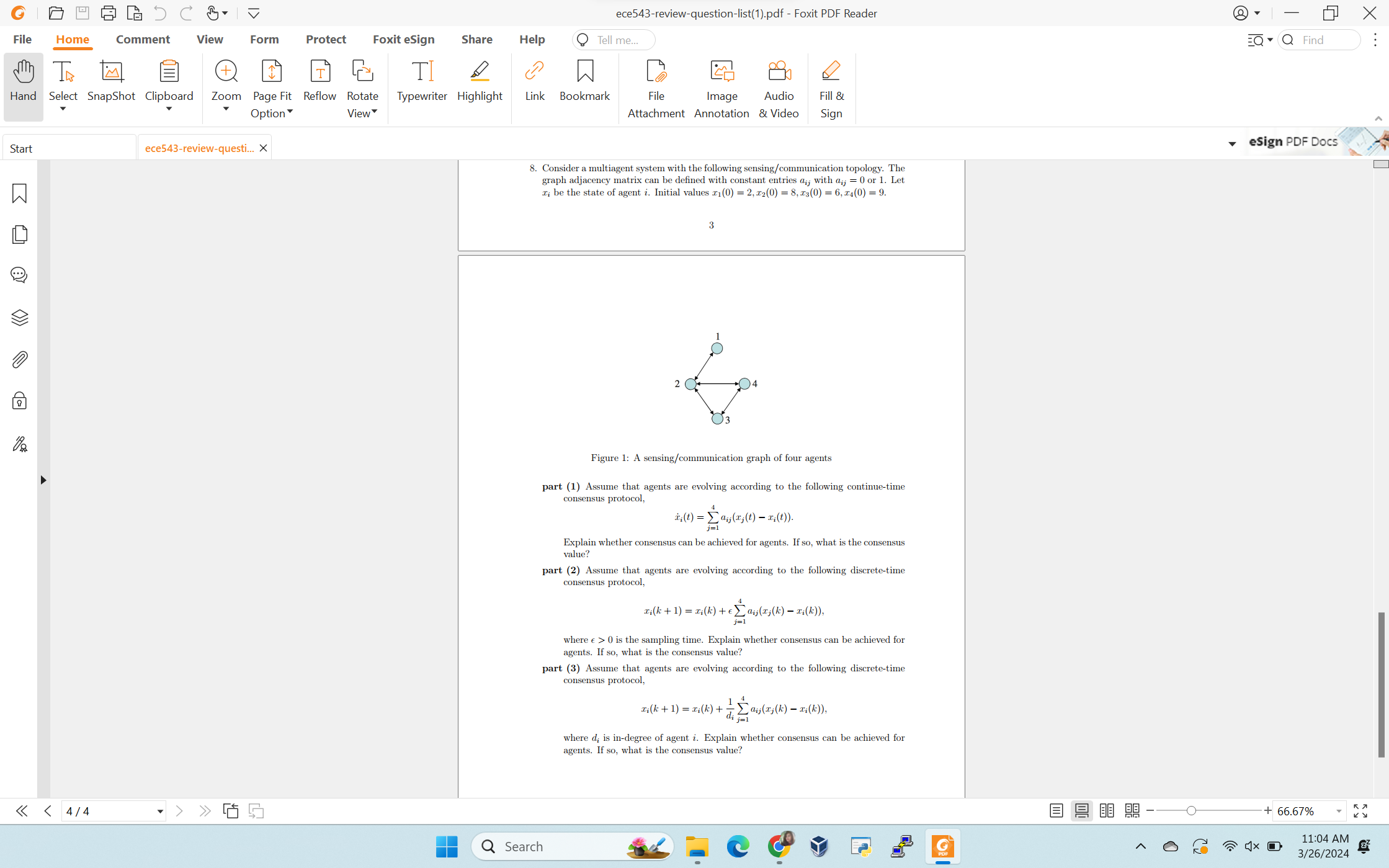
Task: Click the Typewriter tool icon
Action: [422, 72]
